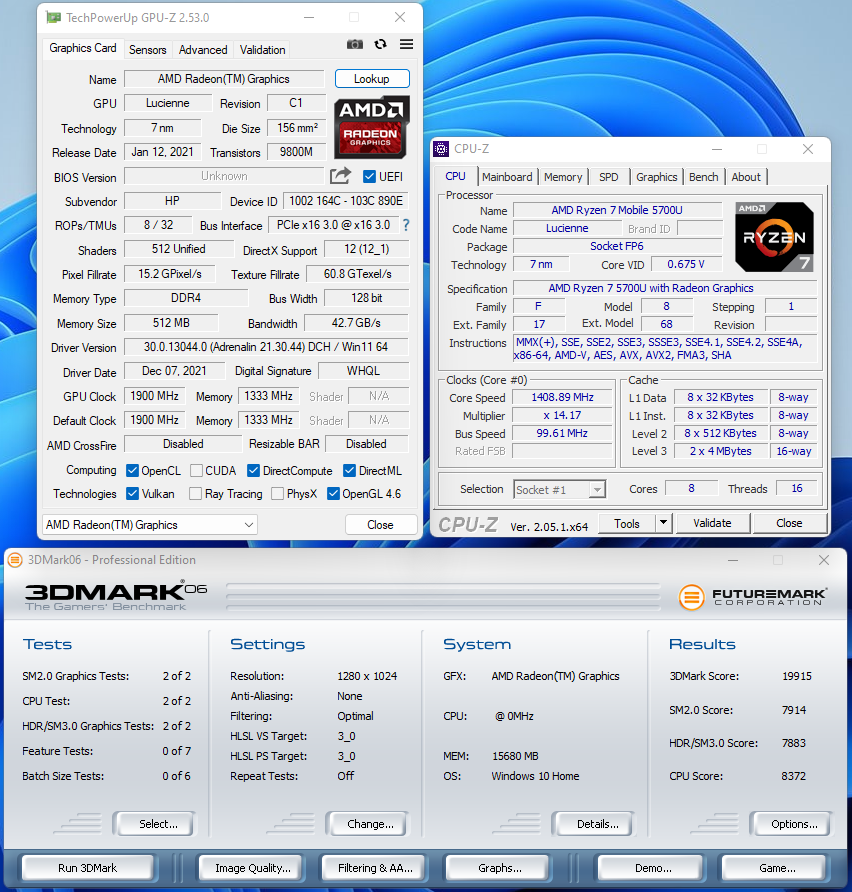Click the GPU-Z refresh icon
Viewport: 852px width, 892px height.
(380, 44)
